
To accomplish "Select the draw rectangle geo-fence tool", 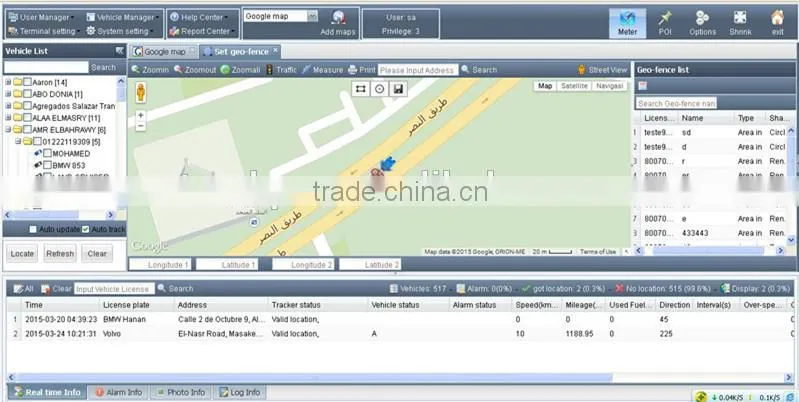I will [360, 89].
